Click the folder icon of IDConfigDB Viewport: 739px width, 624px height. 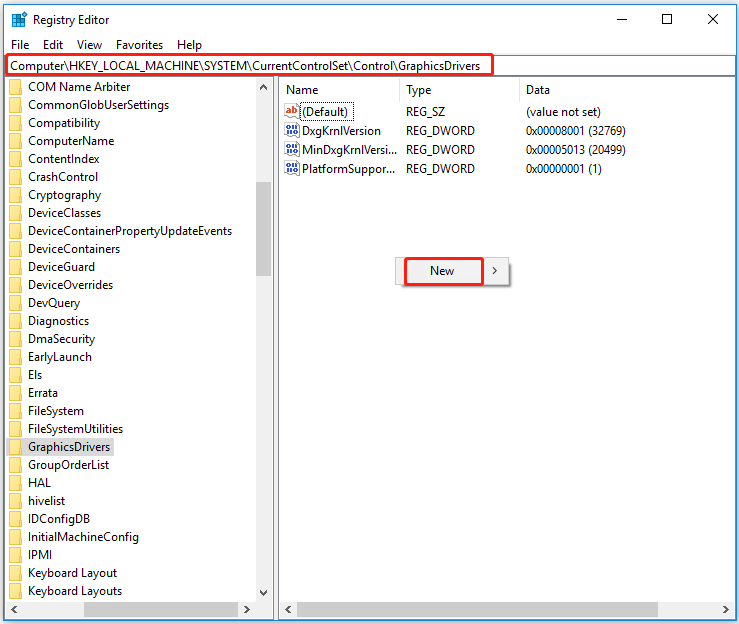(16, 518)
